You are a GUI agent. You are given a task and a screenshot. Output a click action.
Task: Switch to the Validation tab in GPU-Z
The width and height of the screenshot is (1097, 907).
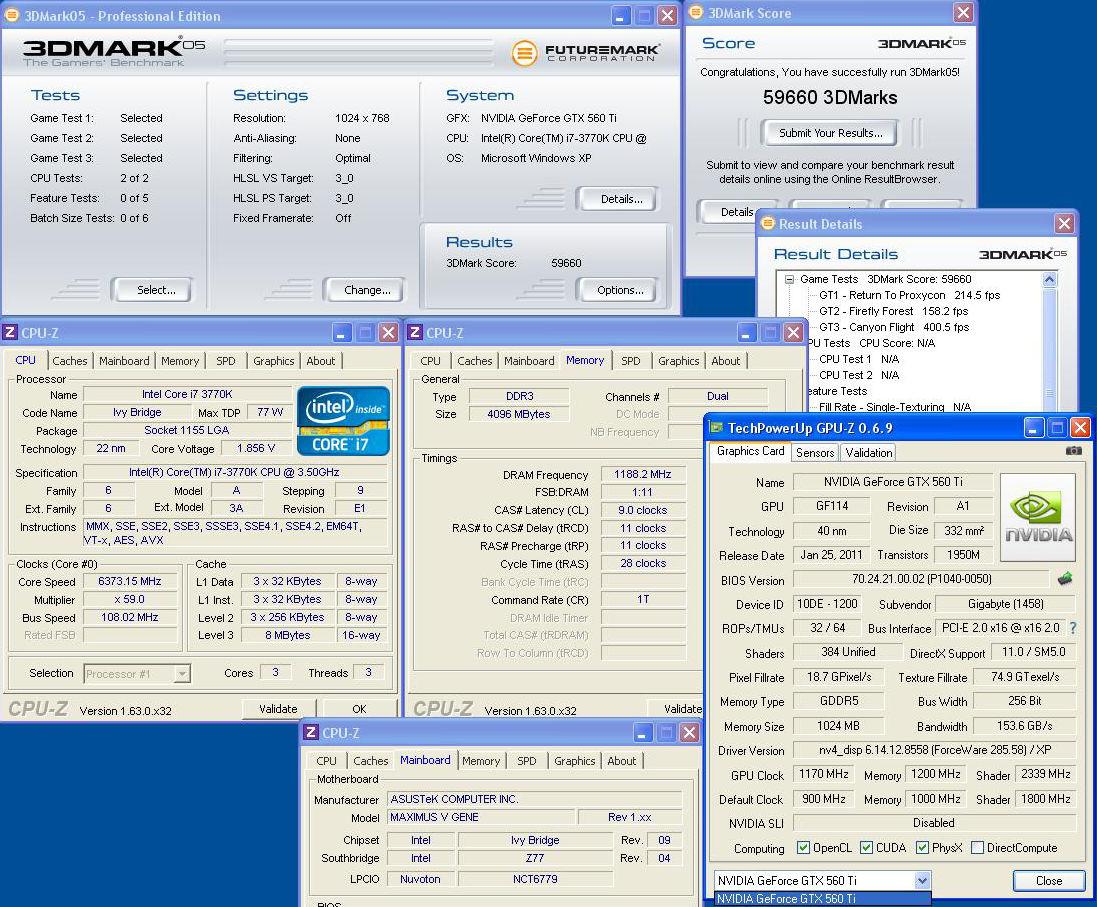click(x=868, y=453)
